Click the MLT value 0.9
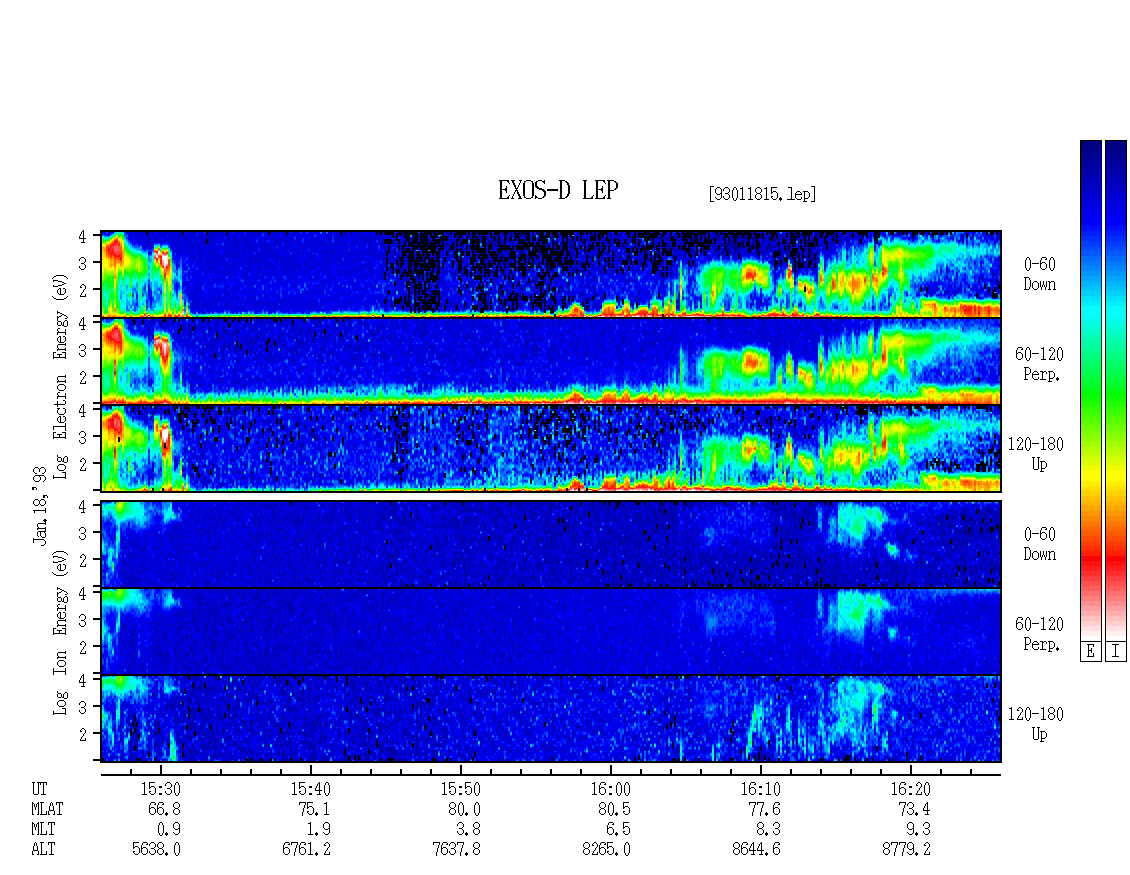Image resolution: width=1130 pixels, height=875 pixels. click(169, 830)
